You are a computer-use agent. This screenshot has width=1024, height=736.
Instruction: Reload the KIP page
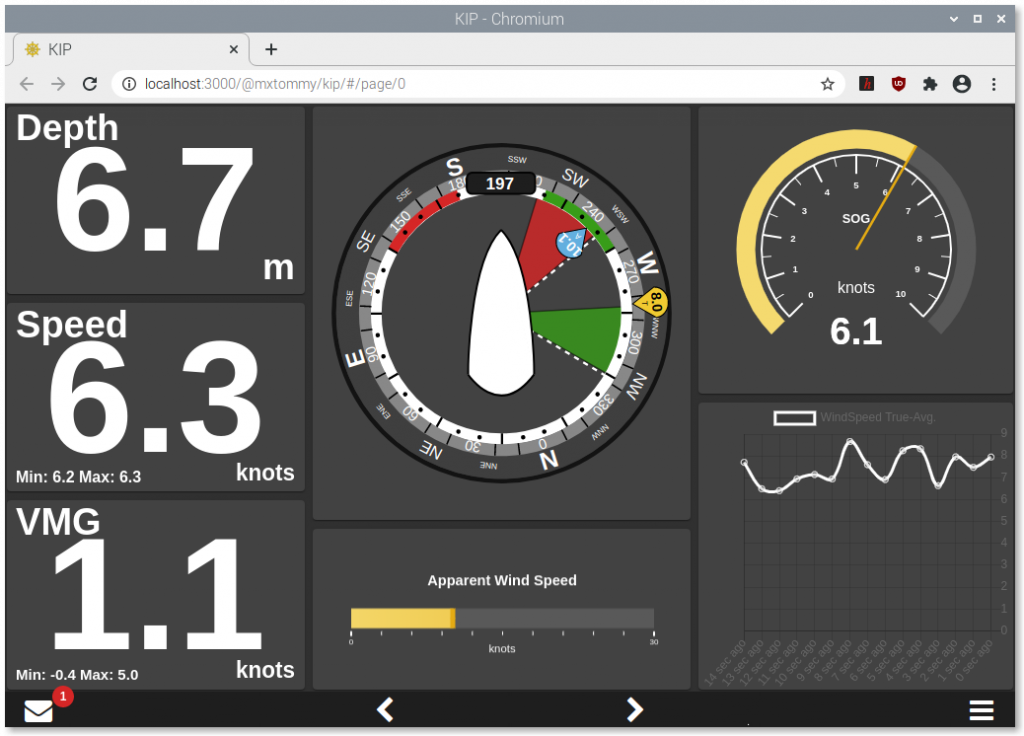pyautogui.click(x=89, y=84)
